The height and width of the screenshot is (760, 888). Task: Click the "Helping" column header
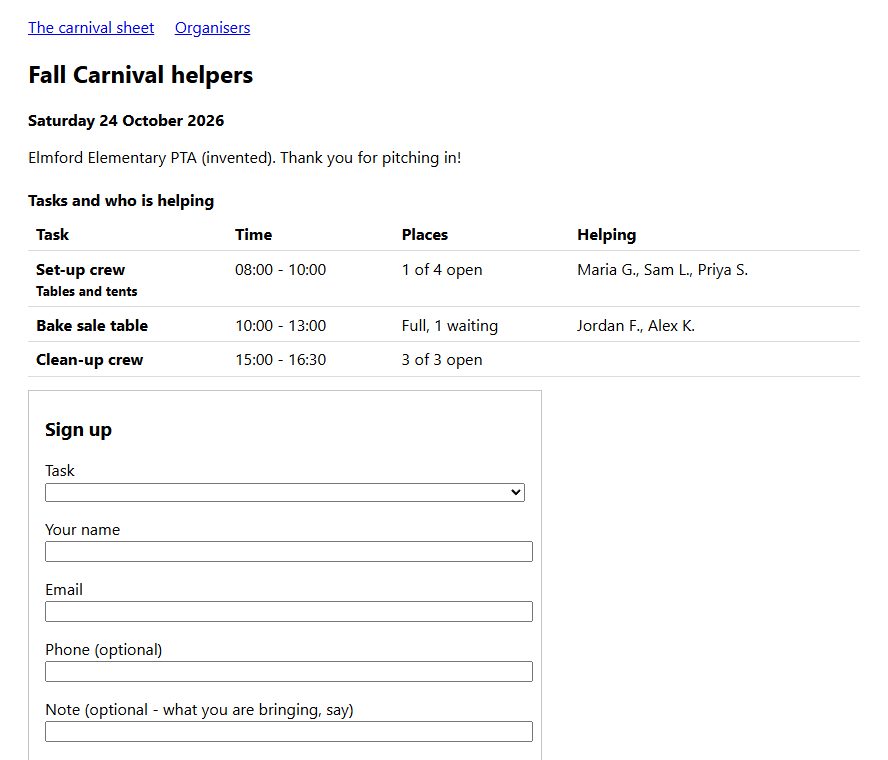[x=607, y=234]
